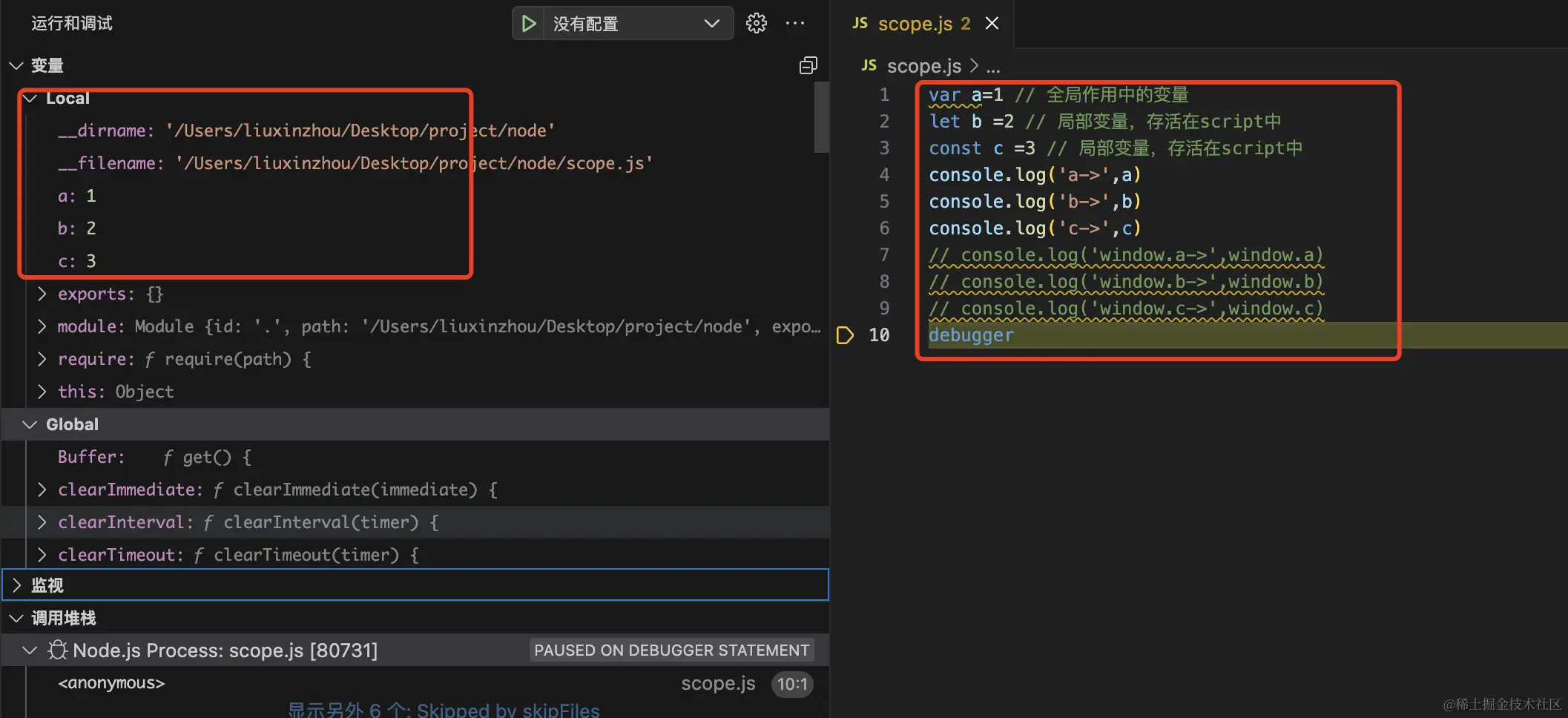Viewport: 1568px width, 718px height.
Task: Expand the exports variable
Action: (x=42, y=294)
